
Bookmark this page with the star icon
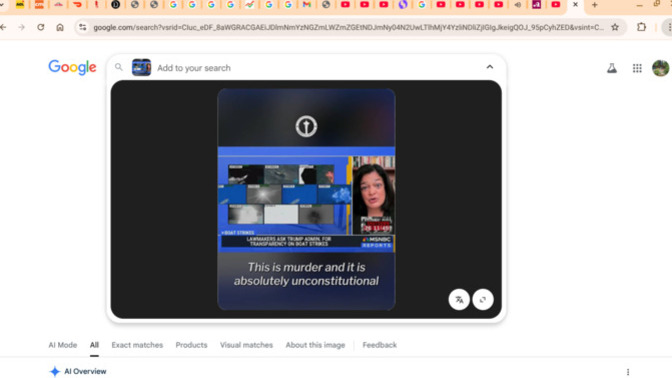coord(615,27)
